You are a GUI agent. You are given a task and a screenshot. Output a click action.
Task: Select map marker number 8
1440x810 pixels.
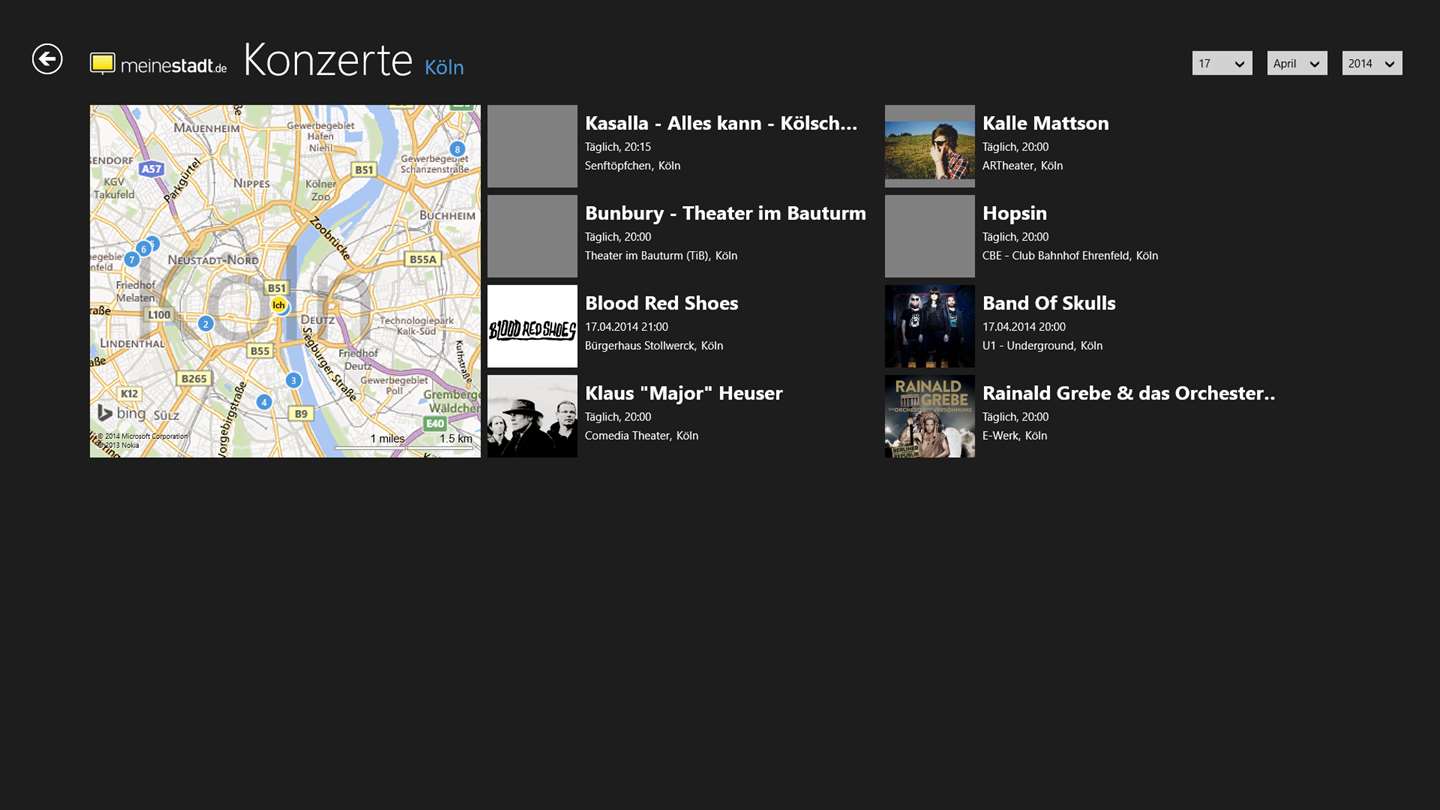457,149
